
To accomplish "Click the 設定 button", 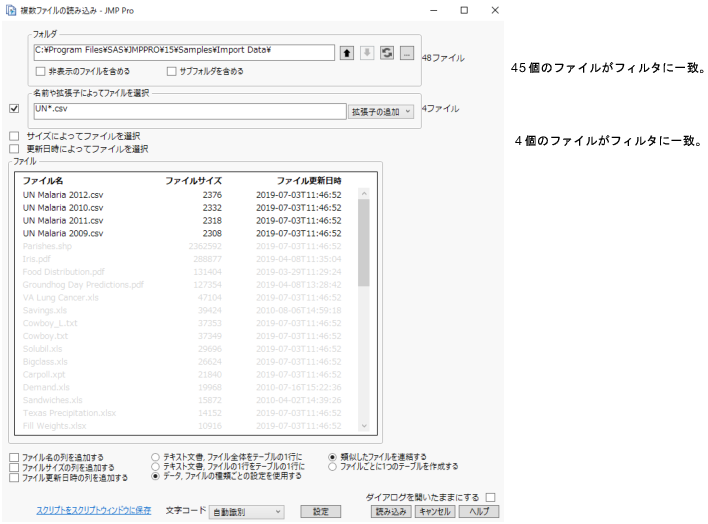I will pos(321,512).
